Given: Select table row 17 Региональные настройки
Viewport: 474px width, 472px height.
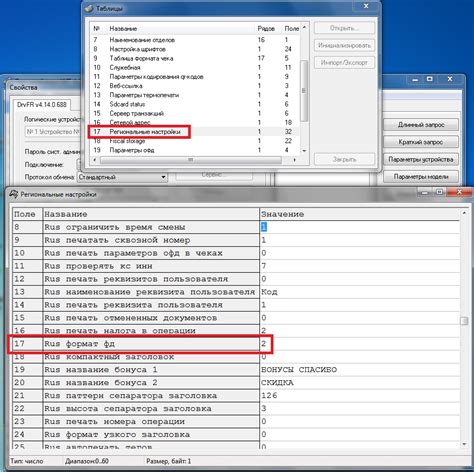Looking at the screenshot, I should [x=194, y=132].
